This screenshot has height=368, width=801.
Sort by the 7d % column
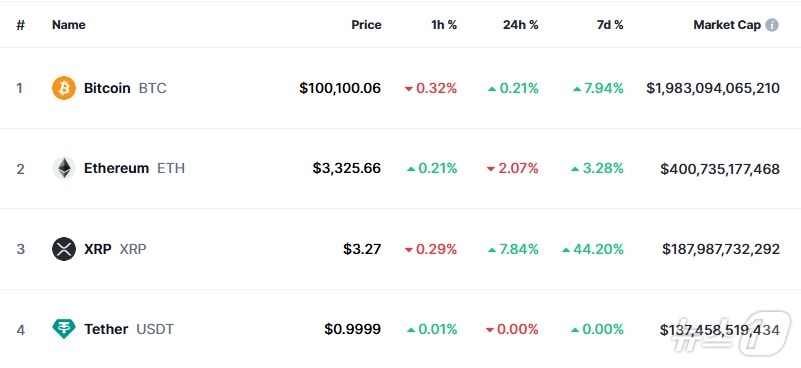tap(610, 25)
